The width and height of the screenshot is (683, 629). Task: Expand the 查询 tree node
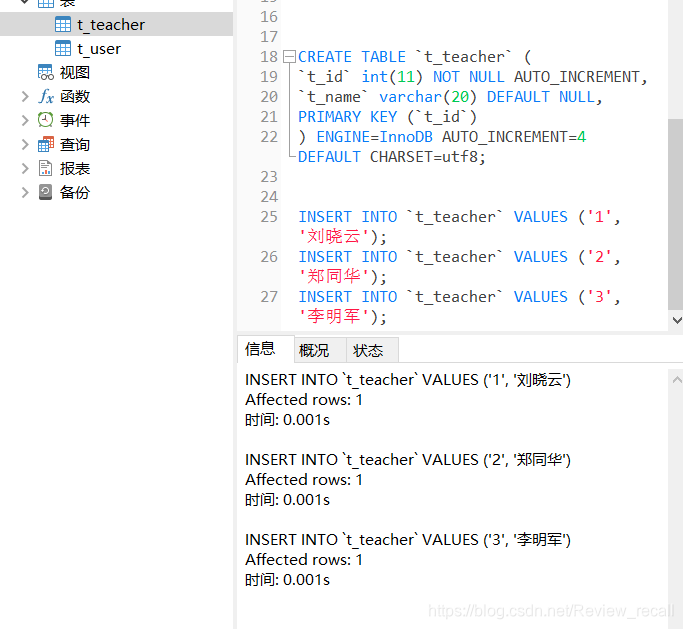coord(25,144)
